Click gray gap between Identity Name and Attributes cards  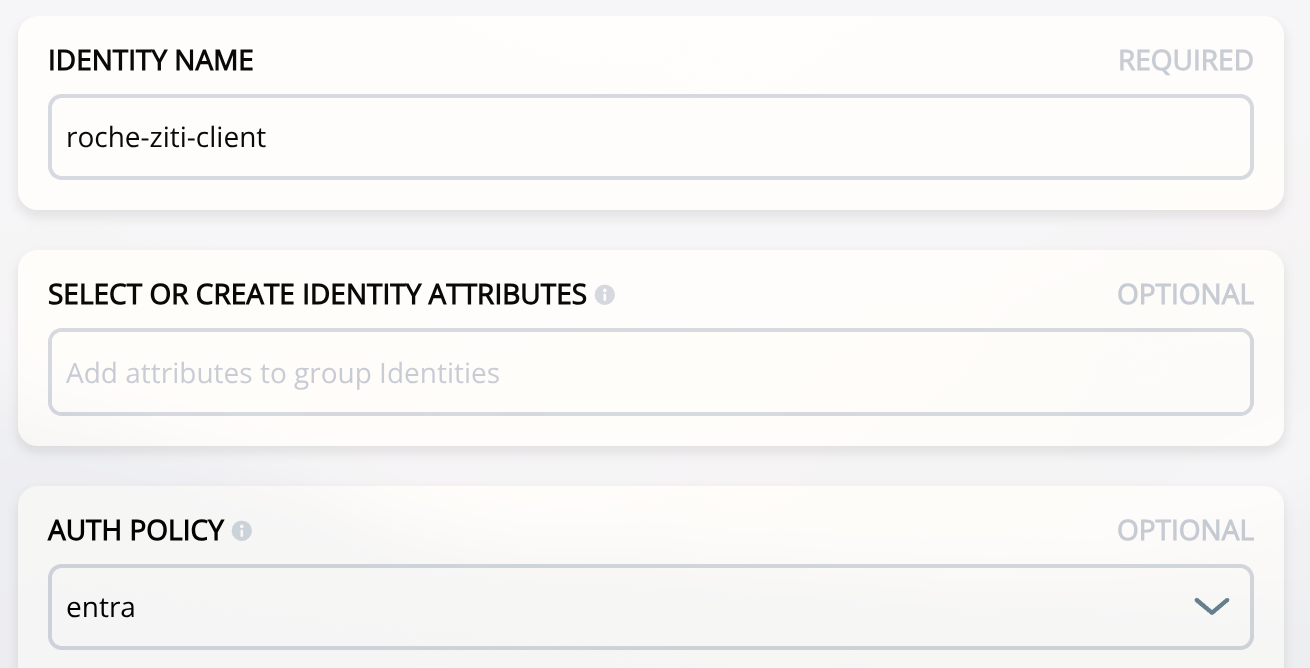coord(650,230)
